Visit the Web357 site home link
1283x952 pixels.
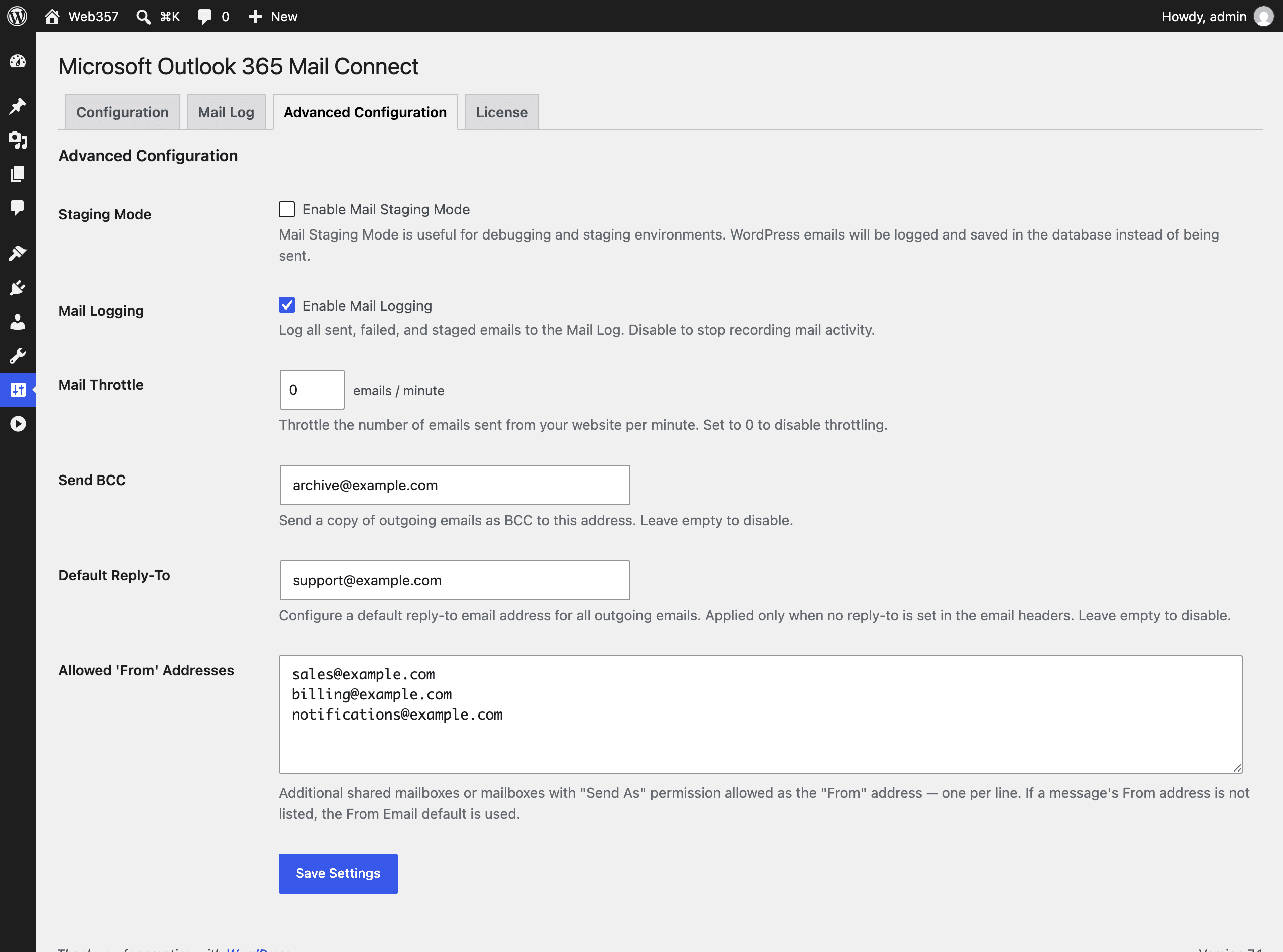click(81, 16)
